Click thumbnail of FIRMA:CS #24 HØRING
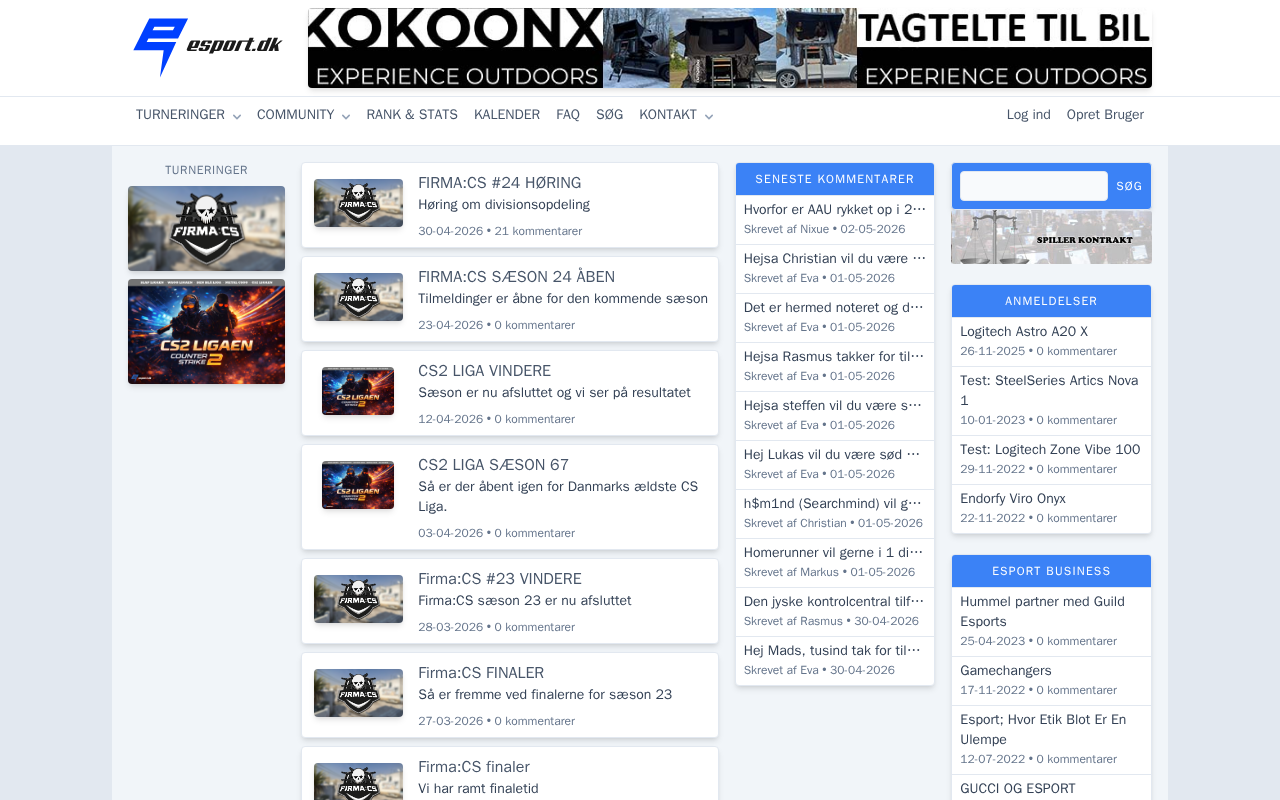The image size is (1280, 800). click(x=358, y=203)
